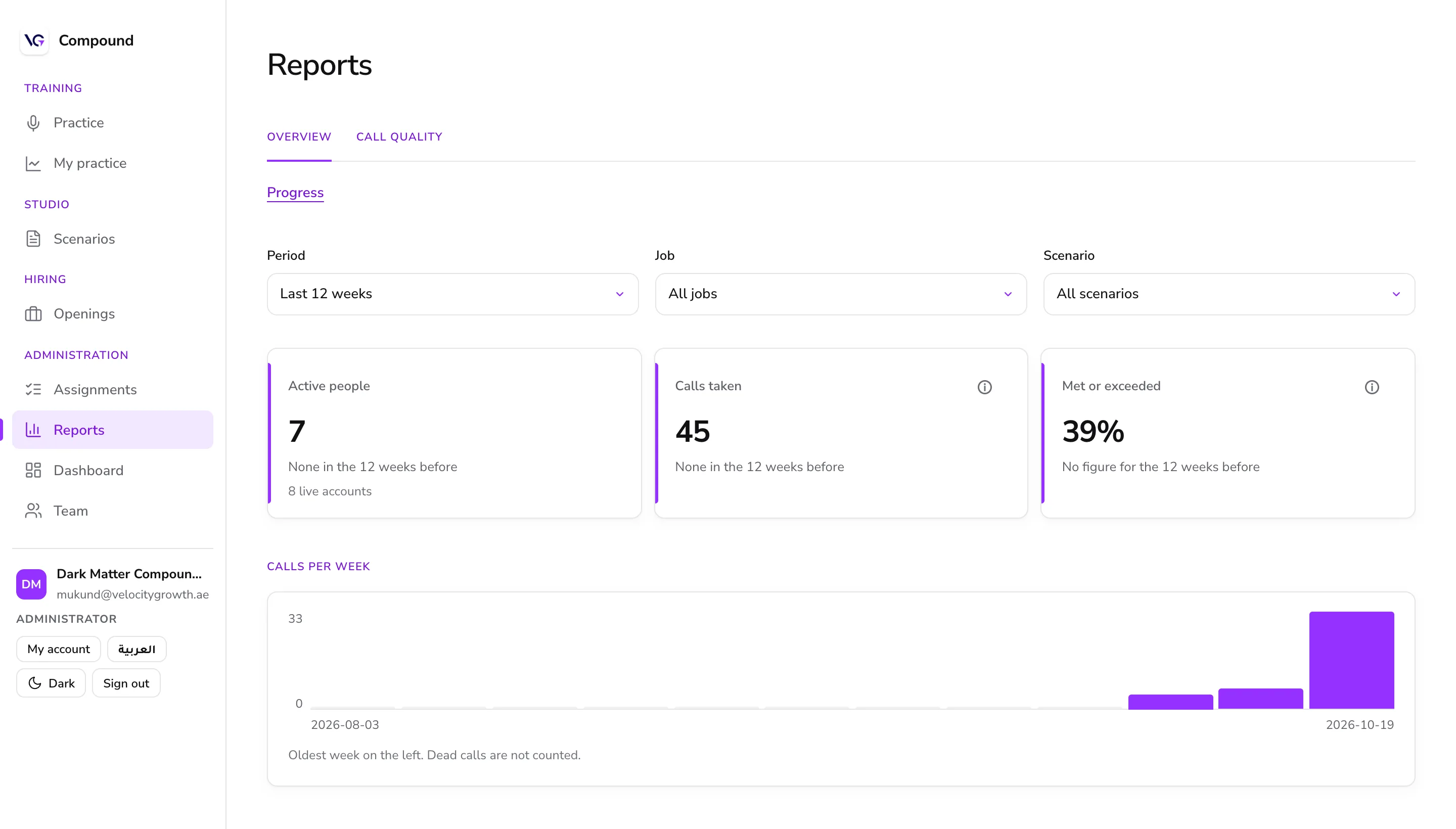This screenshot has height=829, width=1456.
Task: Open Dashboard in the sidebar
Action: pos(113,470)
